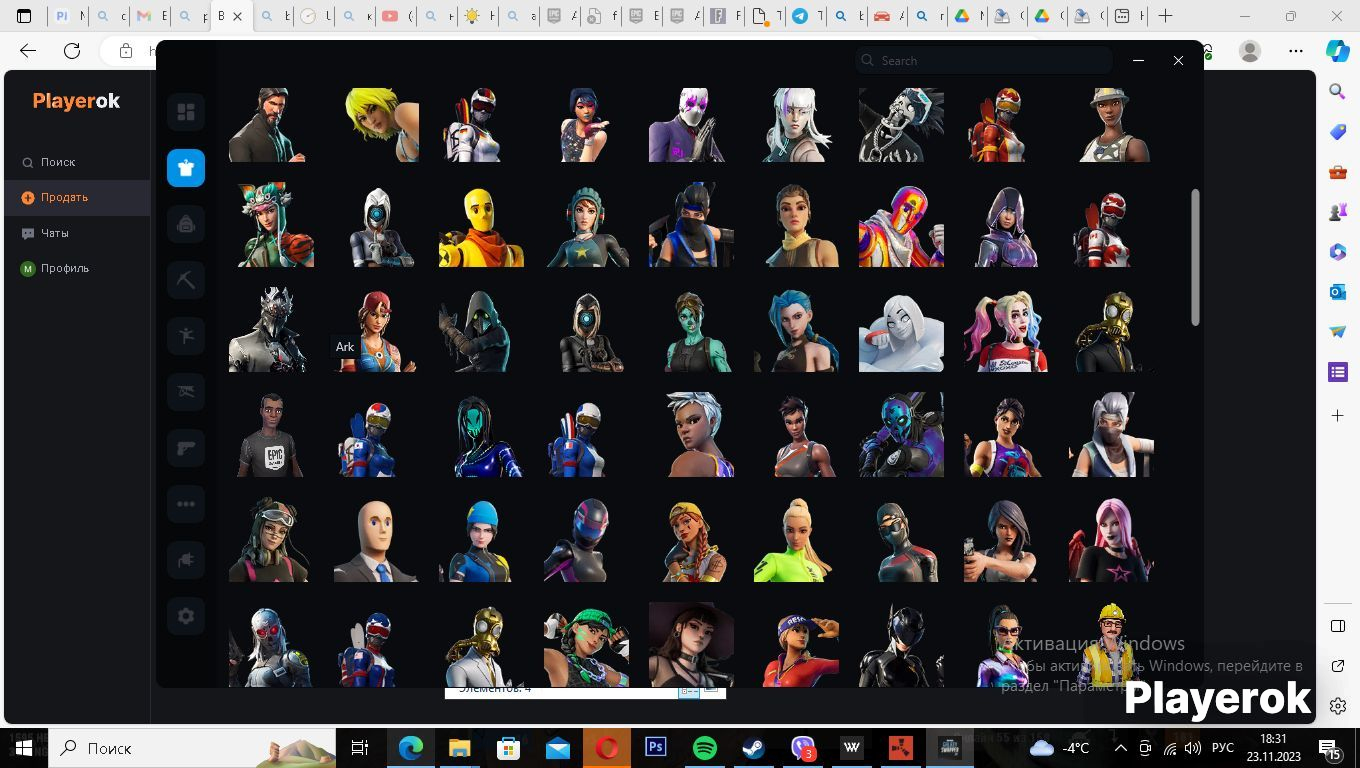Pick the pink-haired skin with star shirt

pos(1111,541)
